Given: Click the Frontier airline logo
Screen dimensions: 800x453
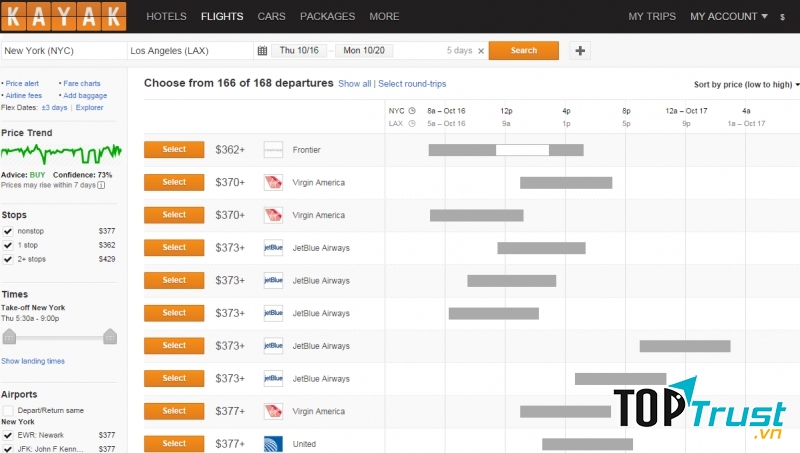Looking at the screenshot, I should [x=273, y=150].
